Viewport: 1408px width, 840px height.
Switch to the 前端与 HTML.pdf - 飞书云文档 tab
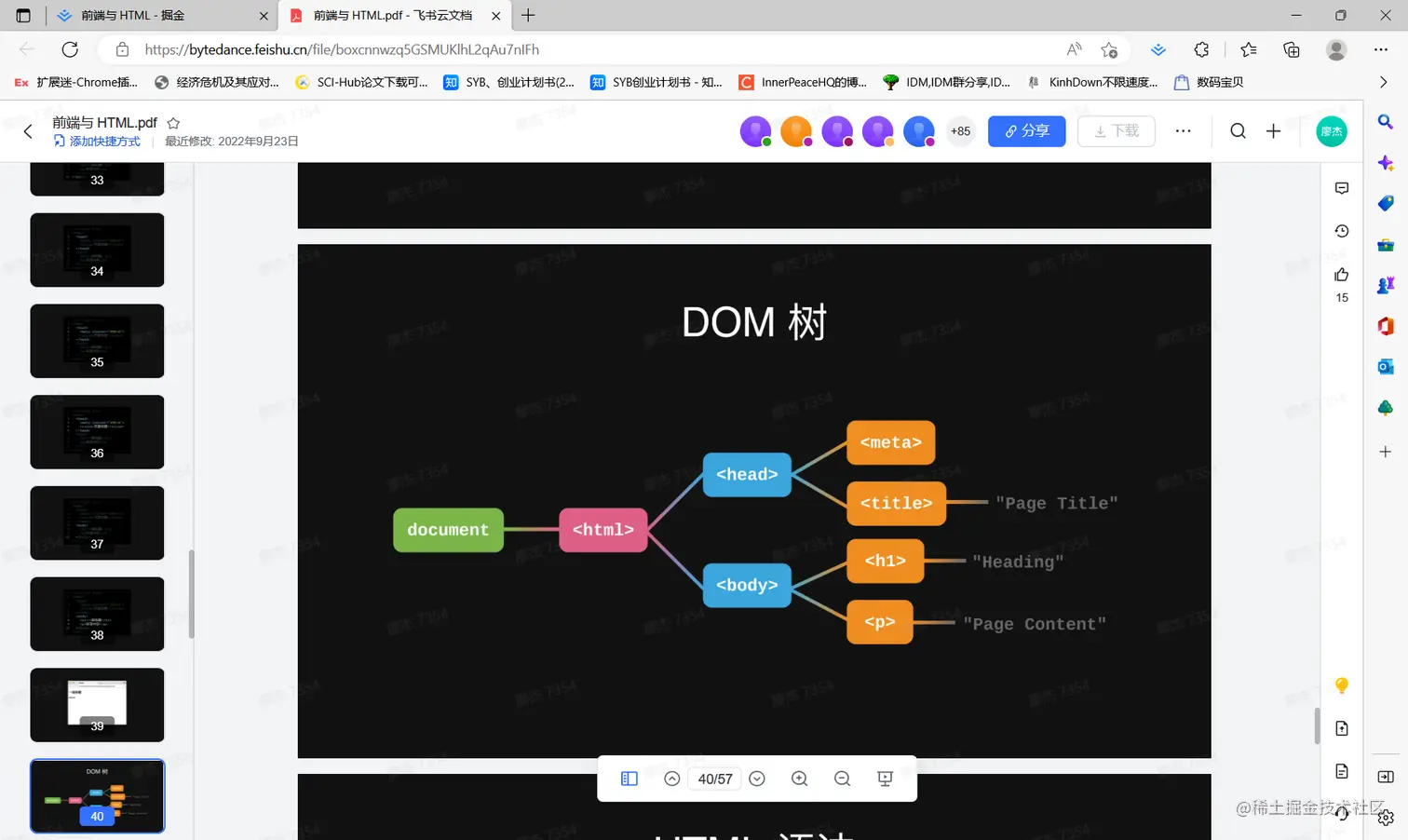(394, 16)
